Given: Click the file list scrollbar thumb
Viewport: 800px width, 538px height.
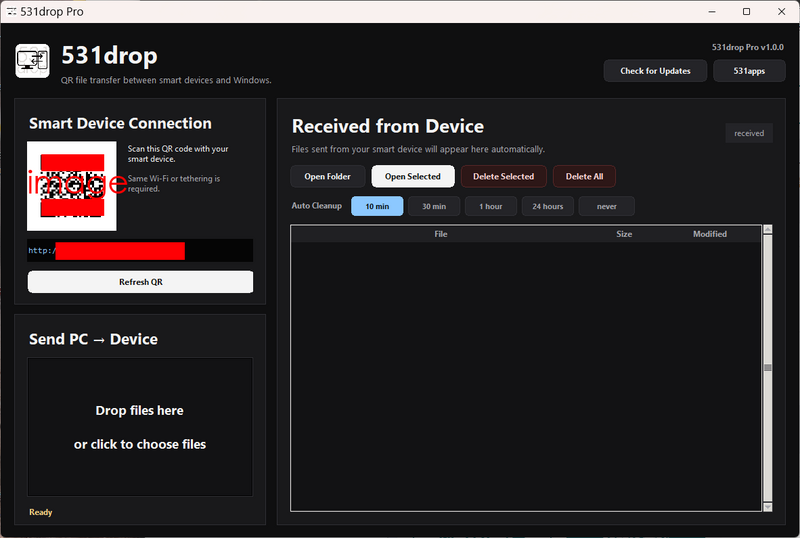Looking at the screenshot, I should coord(767,368).
